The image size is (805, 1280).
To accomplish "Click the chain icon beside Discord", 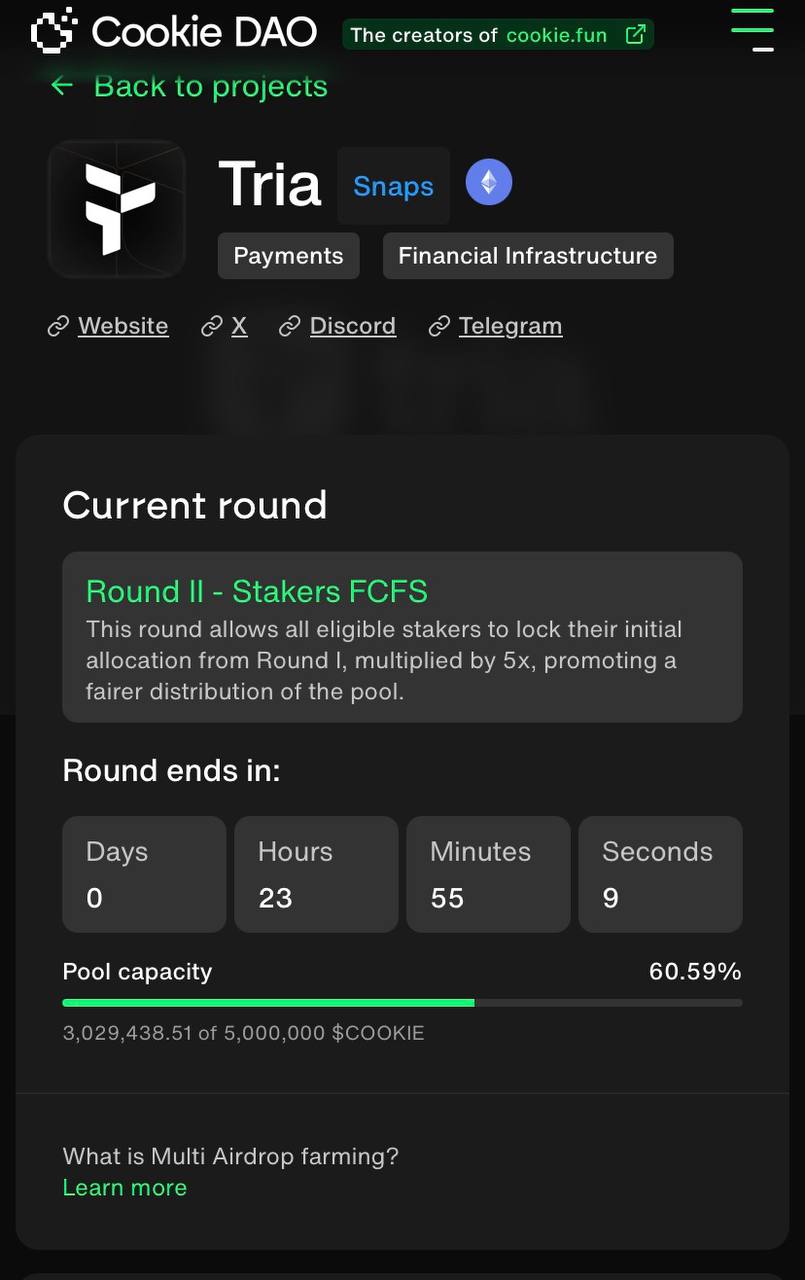I will coord(290,327).
